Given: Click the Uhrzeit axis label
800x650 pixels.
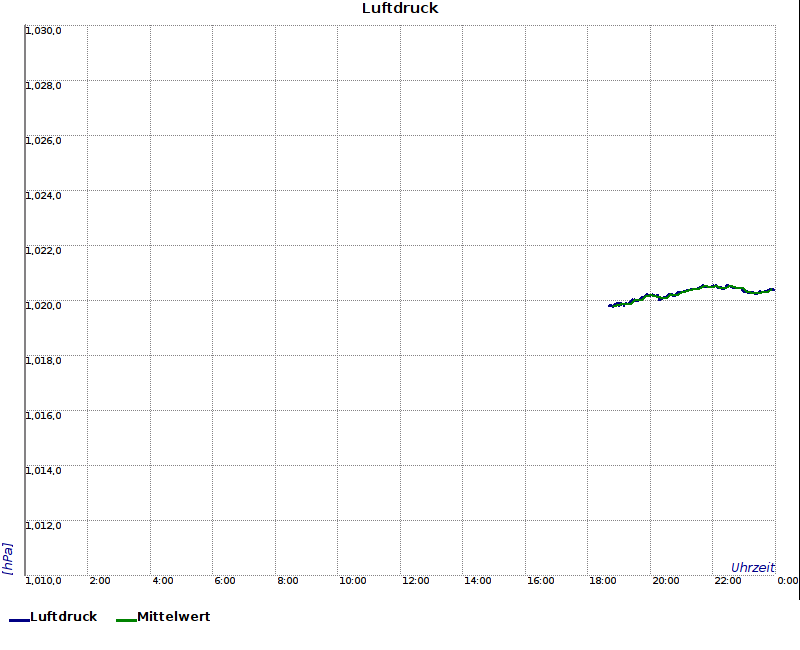Looking at the screenshot, I should tap(753, 568).
